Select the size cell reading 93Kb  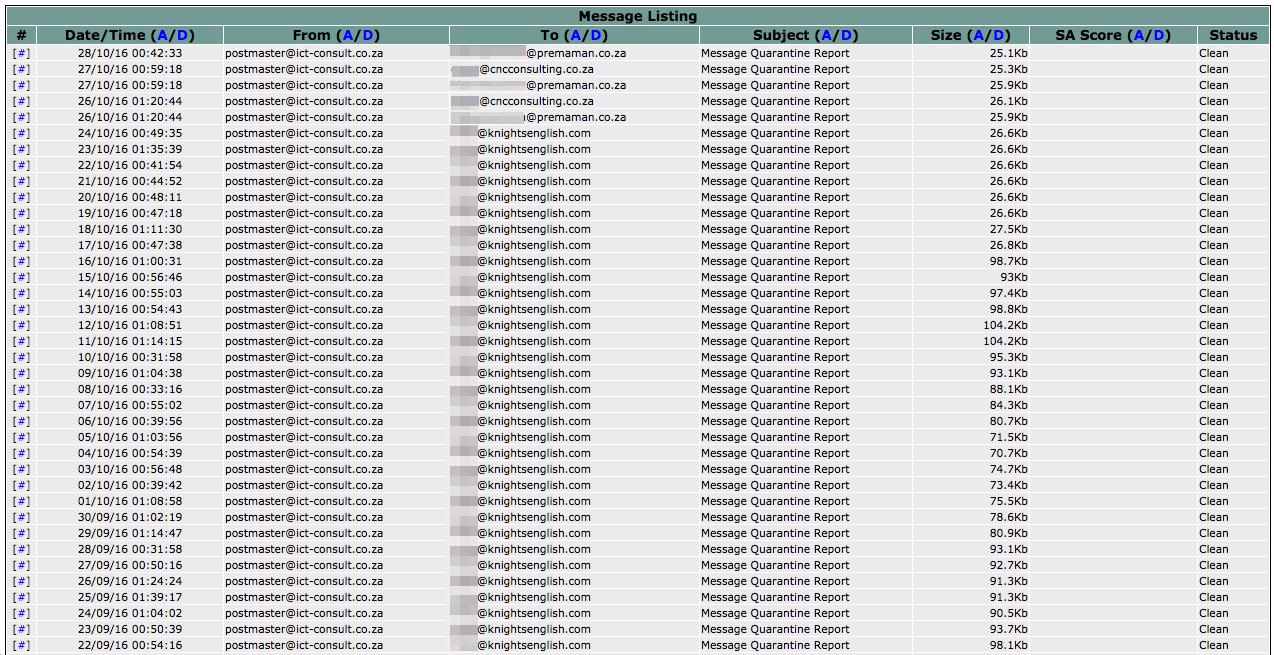[x=970, y=277]
